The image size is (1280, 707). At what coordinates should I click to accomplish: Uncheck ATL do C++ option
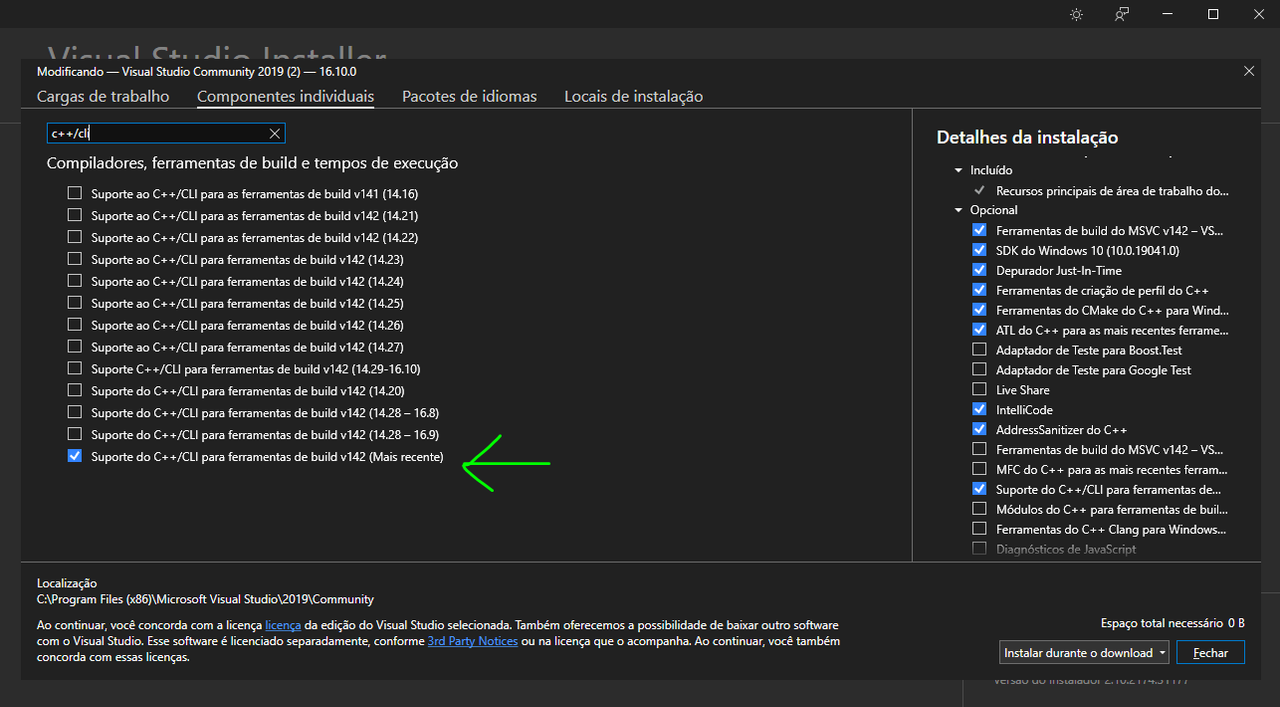pos(979,329)
